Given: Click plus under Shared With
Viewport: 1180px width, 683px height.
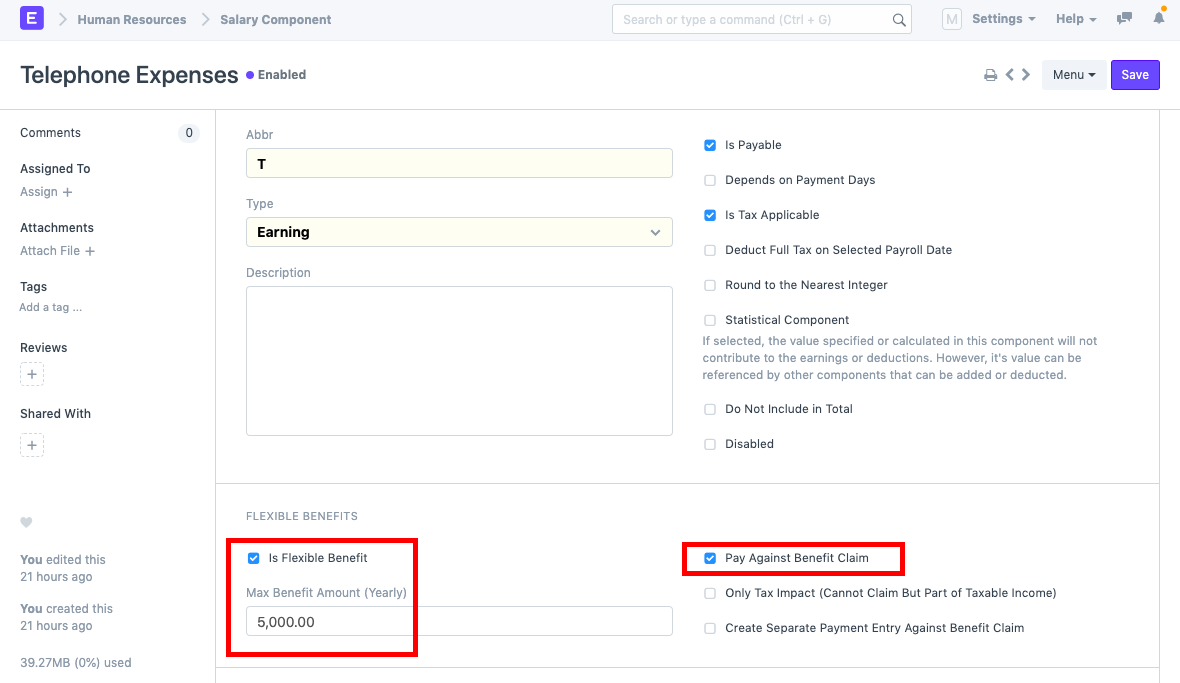Looking at the screenshot, I should click(32, 445).
